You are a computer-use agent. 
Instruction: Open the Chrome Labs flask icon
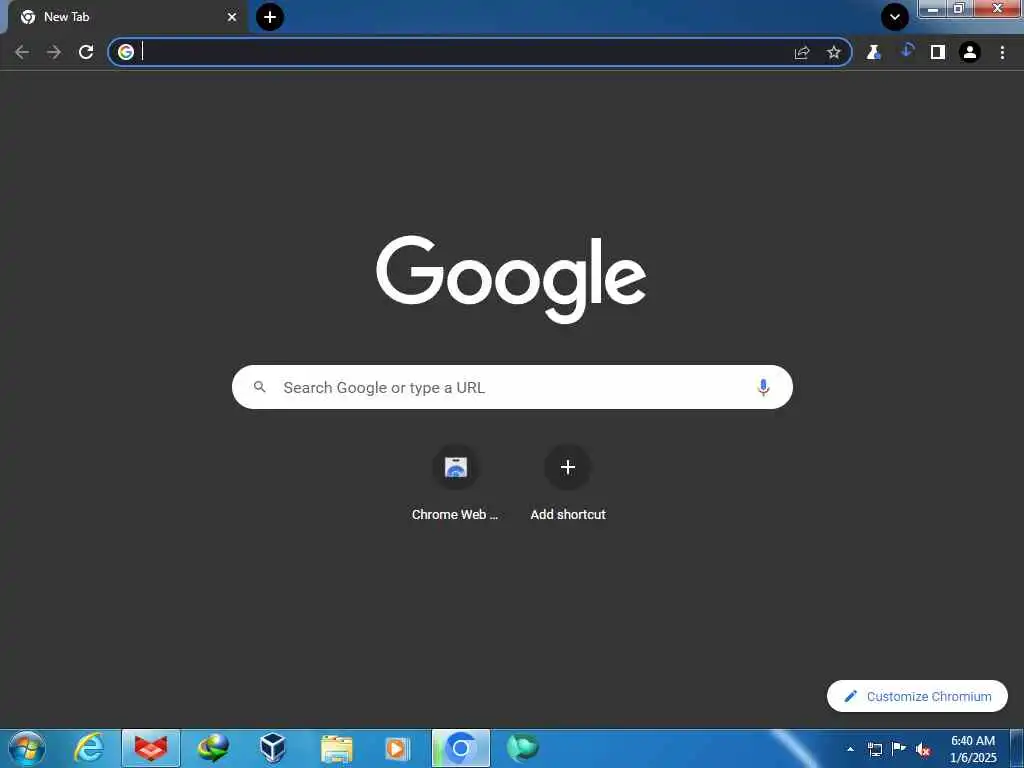pyautogui.click(x=874, y=52)
